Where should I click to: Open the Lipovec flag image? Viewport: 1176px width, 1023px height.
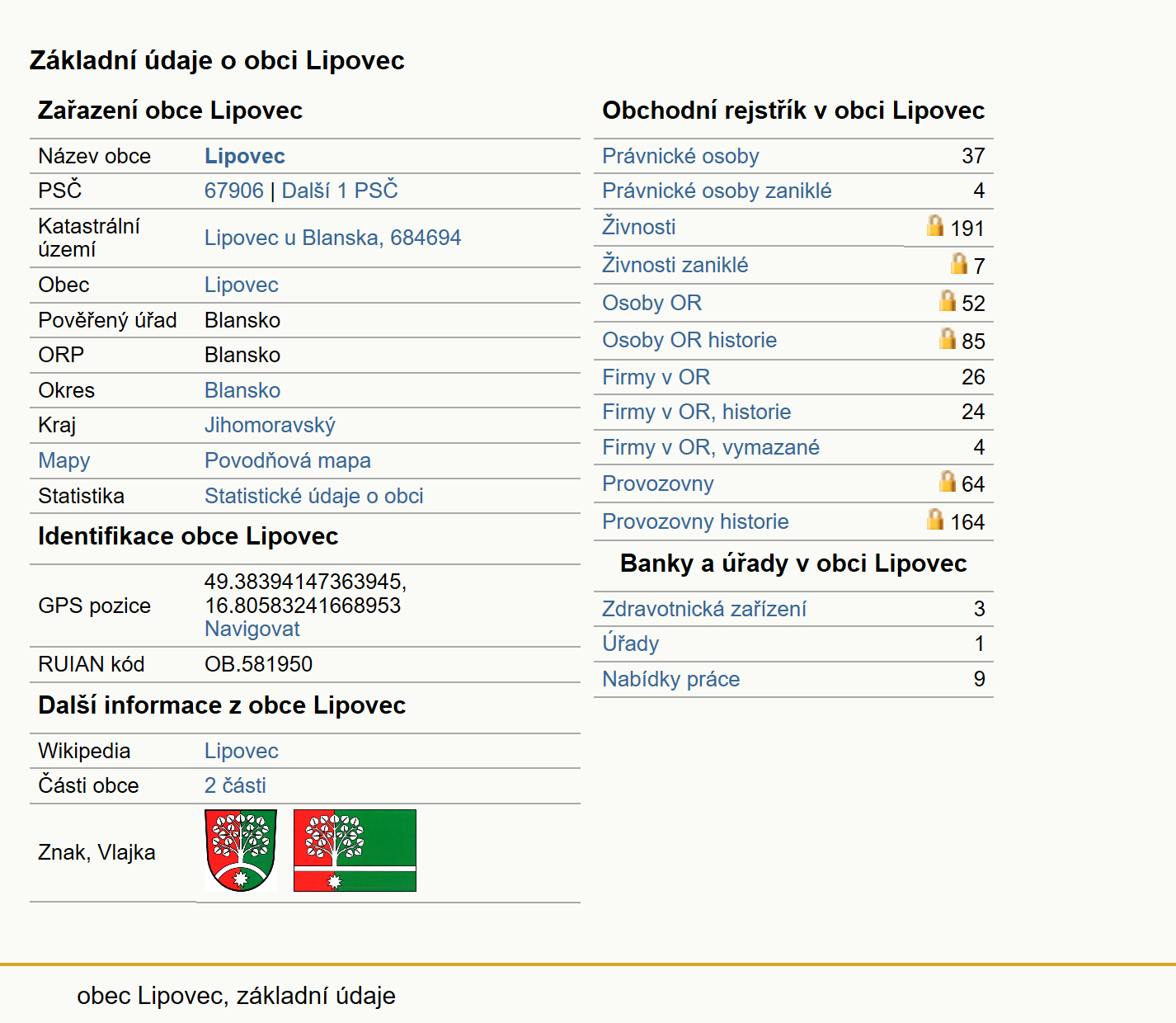355,851
